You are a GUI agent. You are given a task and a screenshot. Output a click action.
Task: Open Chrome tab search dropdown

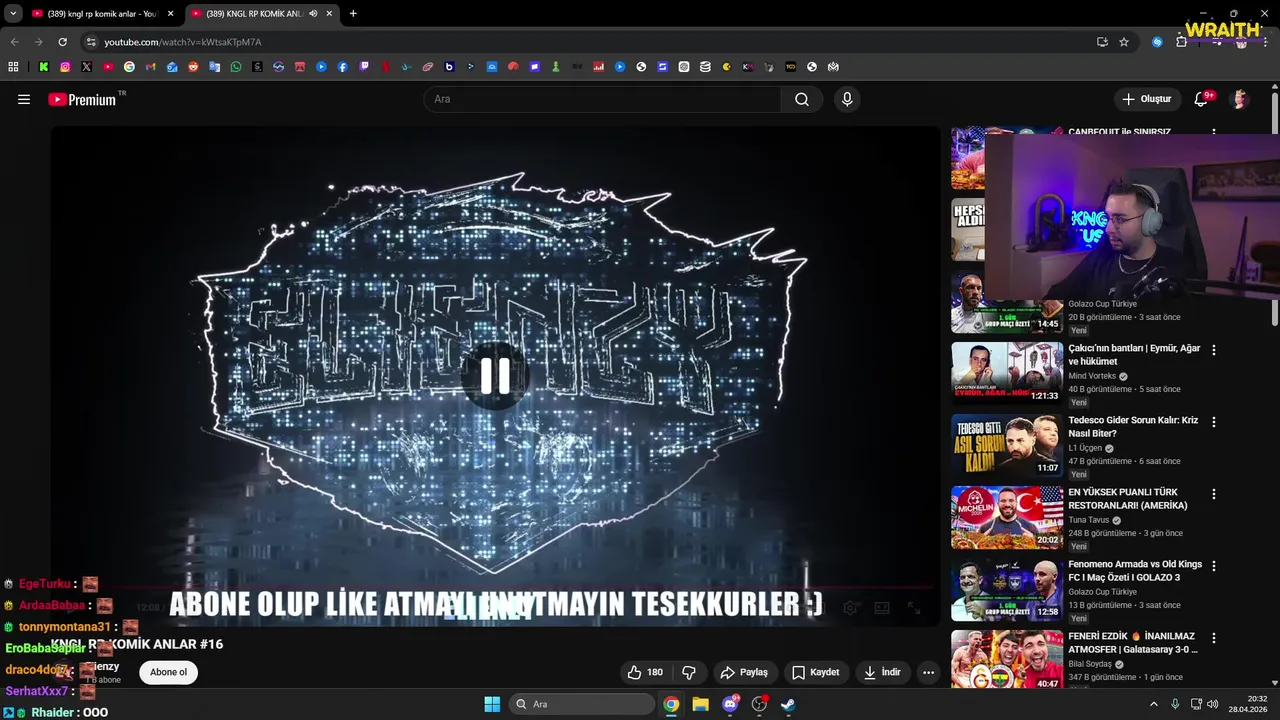click(x=13, y=14)
